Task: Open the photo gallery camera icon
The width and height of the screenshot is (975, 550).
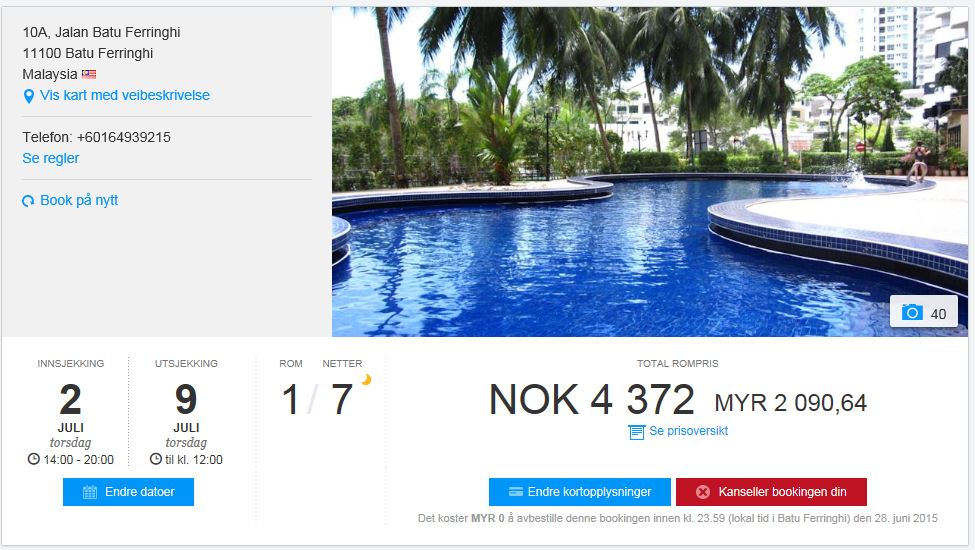Action: [912, 312]
